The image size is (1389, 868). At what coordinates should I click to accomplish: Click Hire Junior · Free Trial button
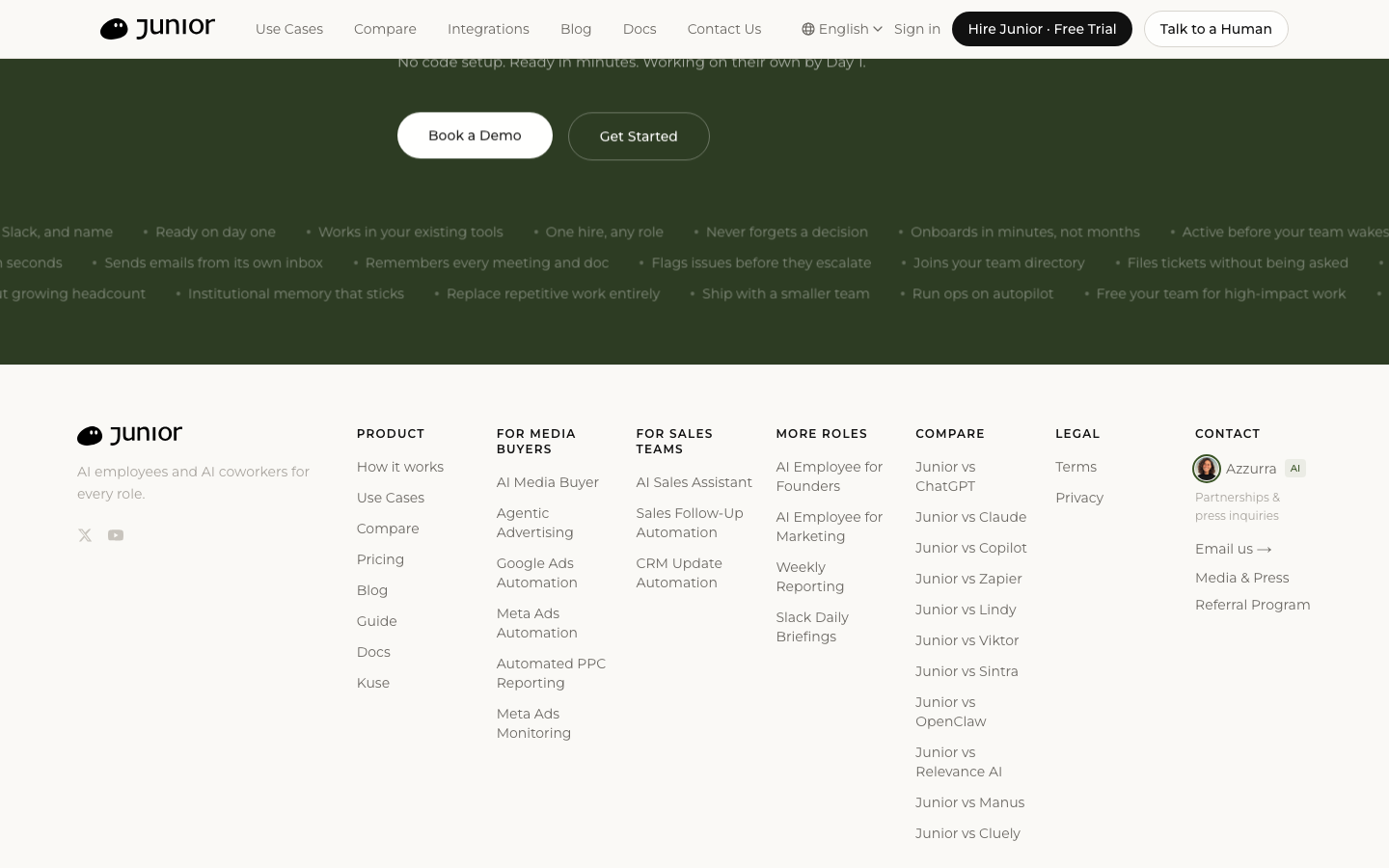(x=1042, y=29)
